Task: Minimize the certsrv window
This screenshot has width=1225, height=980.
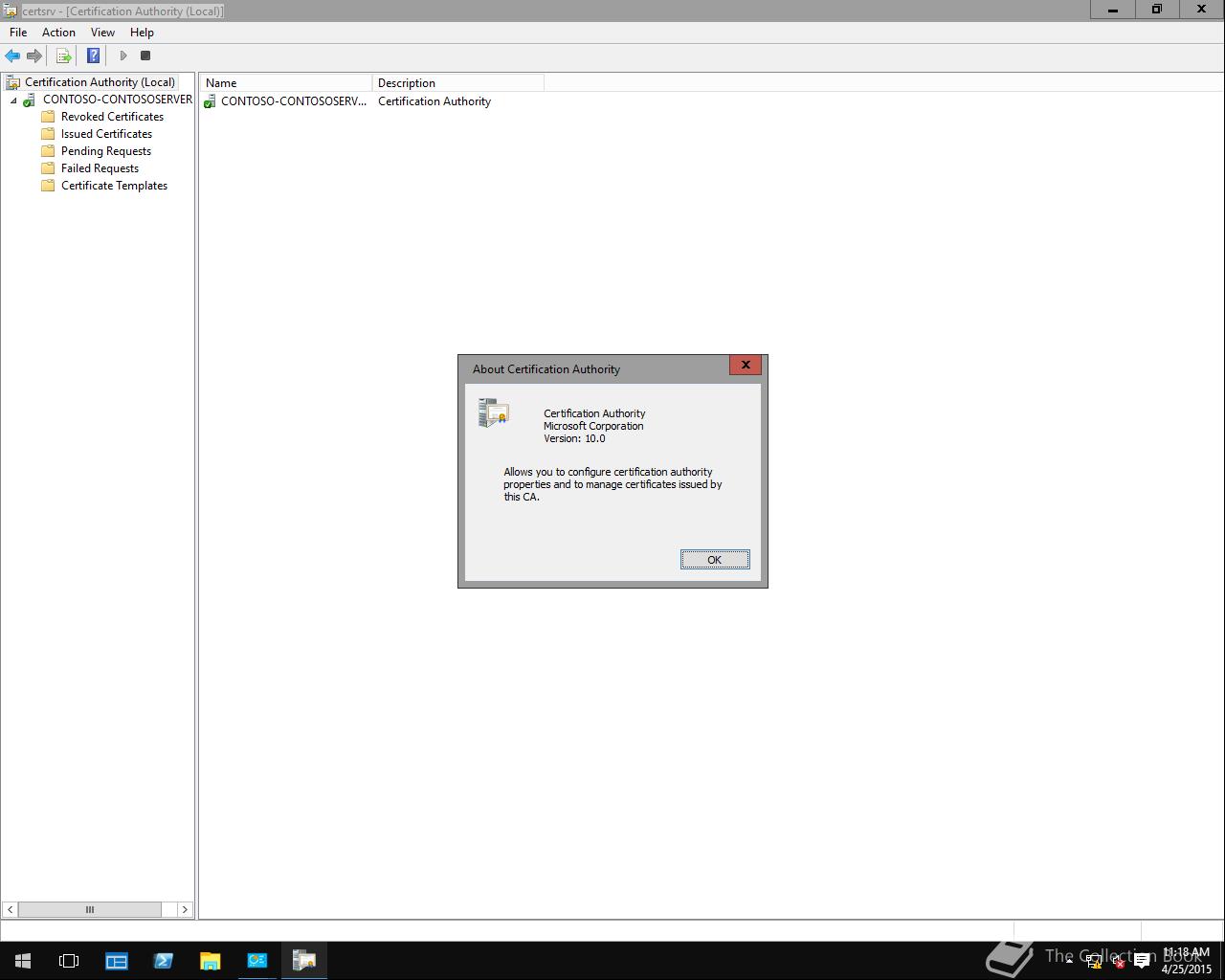Action: [x=1113, y=10]
